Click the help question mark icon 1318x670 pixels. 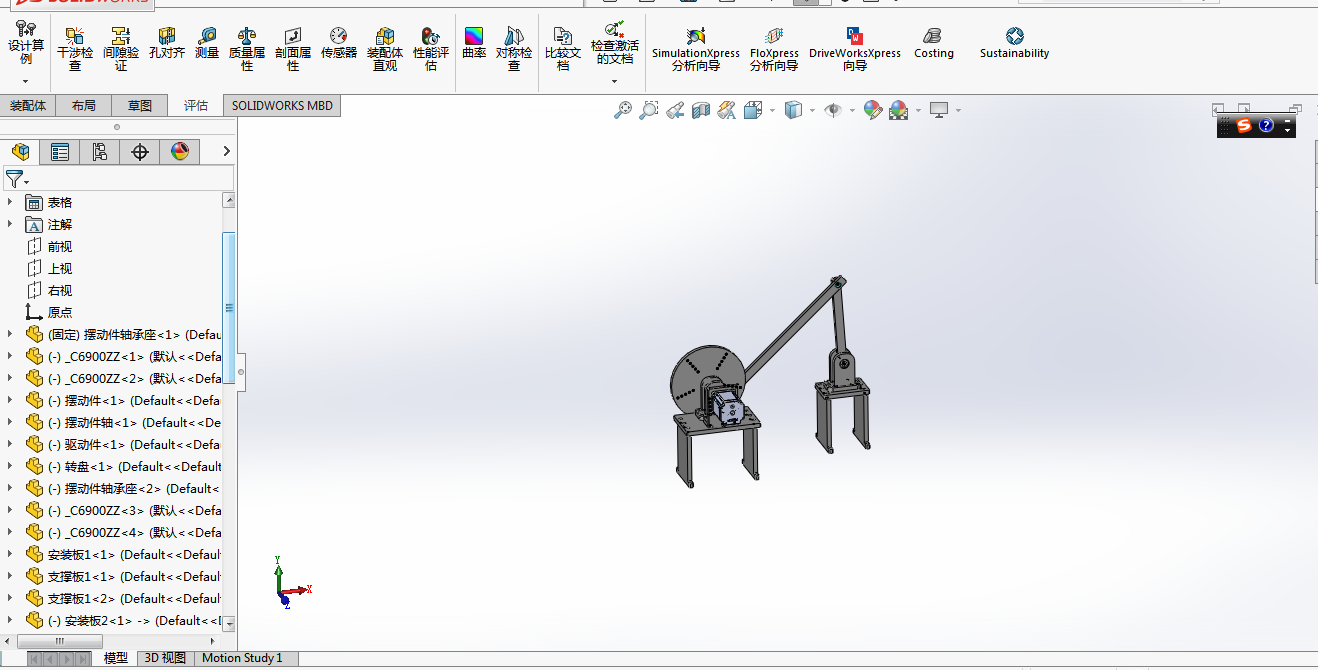pyautogui.click(x=1266, y=125)
